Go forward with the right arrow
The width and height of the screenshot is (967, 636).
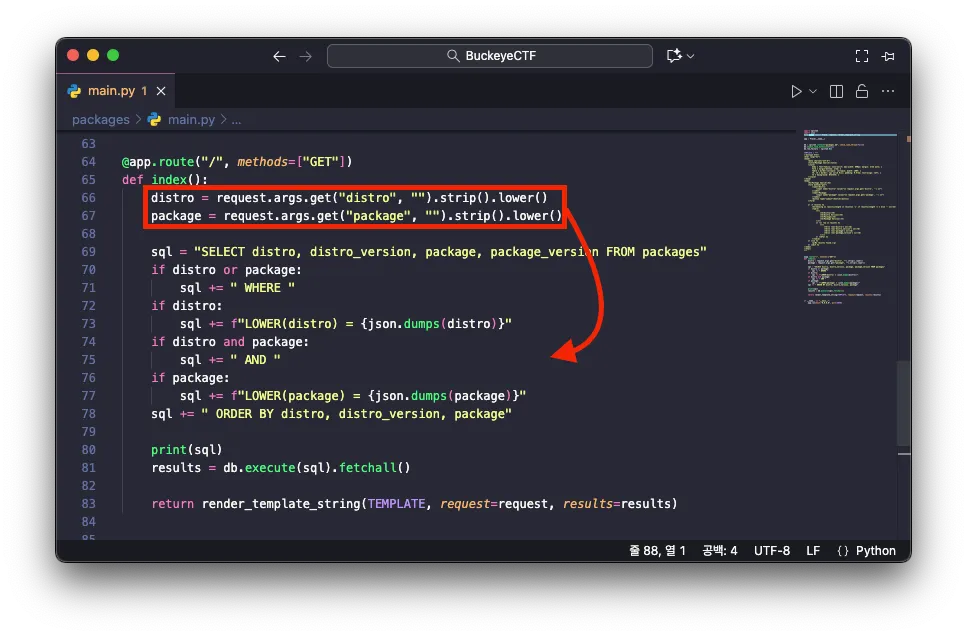click(306, 56)
